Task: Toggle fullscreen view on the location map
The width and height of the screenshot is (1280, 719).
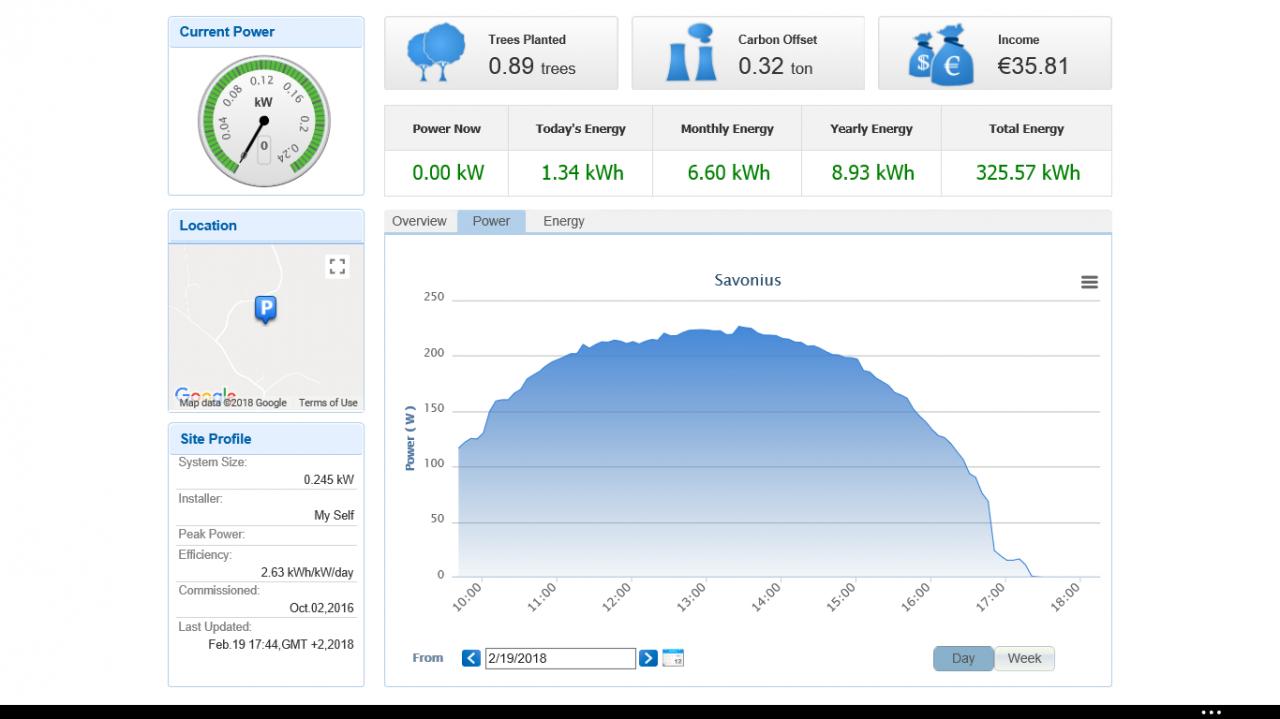Action: coord(337,266)
